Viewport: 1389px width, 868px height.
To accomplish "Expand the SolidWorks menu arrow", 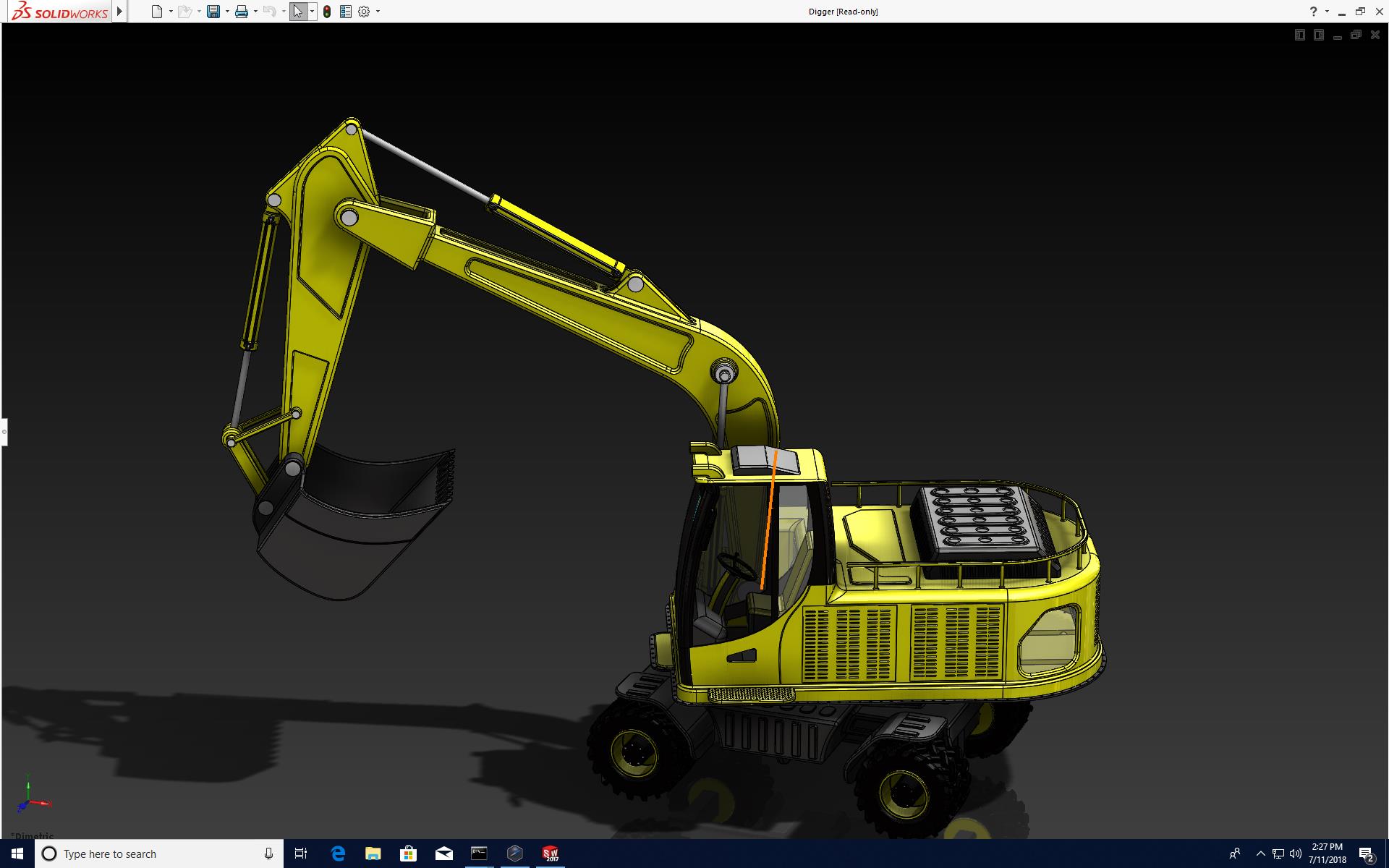I will pyautogui.click(x=120, y=12).
